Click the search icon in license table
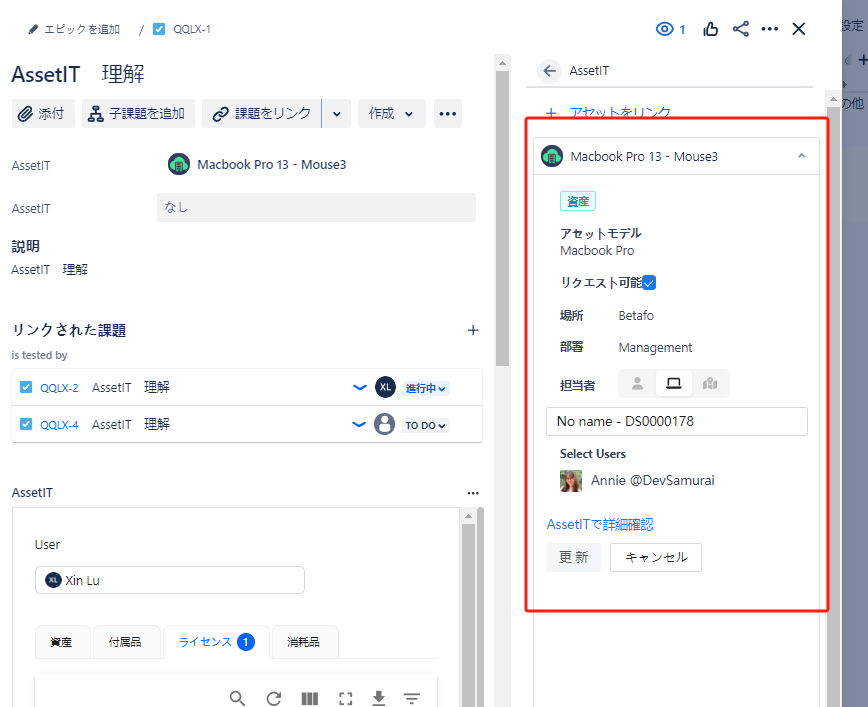 [237, 698]
